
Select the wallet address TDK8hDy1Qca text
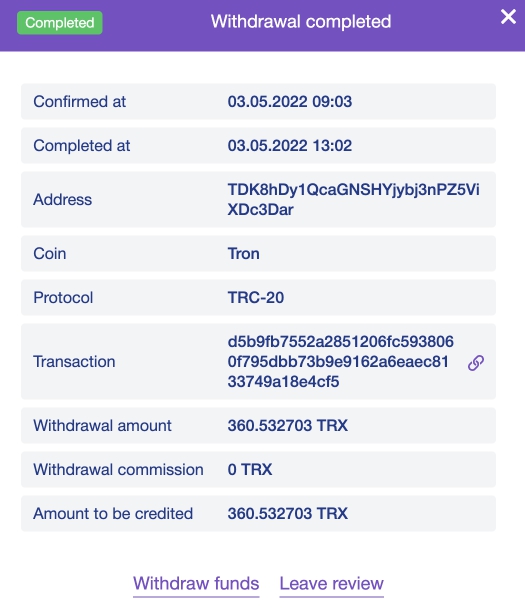(x=353, y=199)
